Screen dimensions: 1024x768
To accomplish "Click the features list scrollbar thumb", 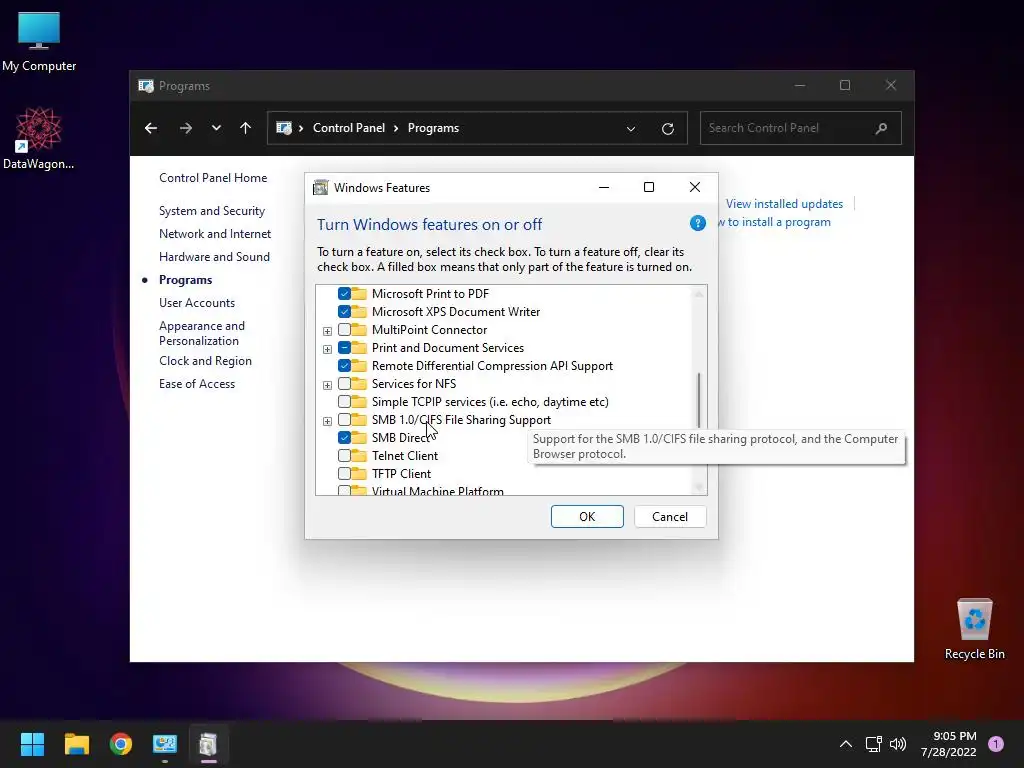I will click(699, 400).
